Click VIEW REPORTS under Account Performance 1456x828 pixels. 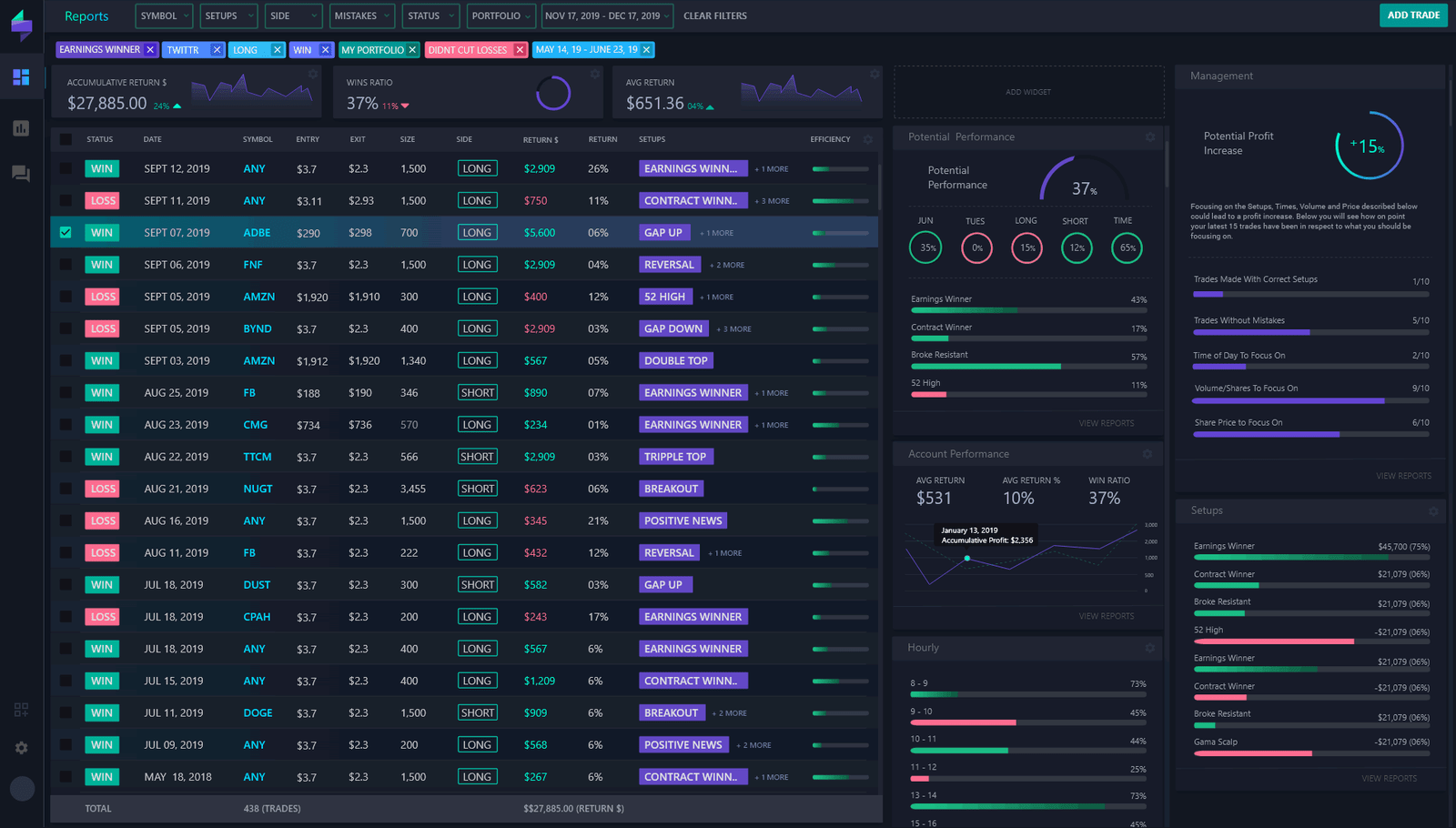(1107, 615)
